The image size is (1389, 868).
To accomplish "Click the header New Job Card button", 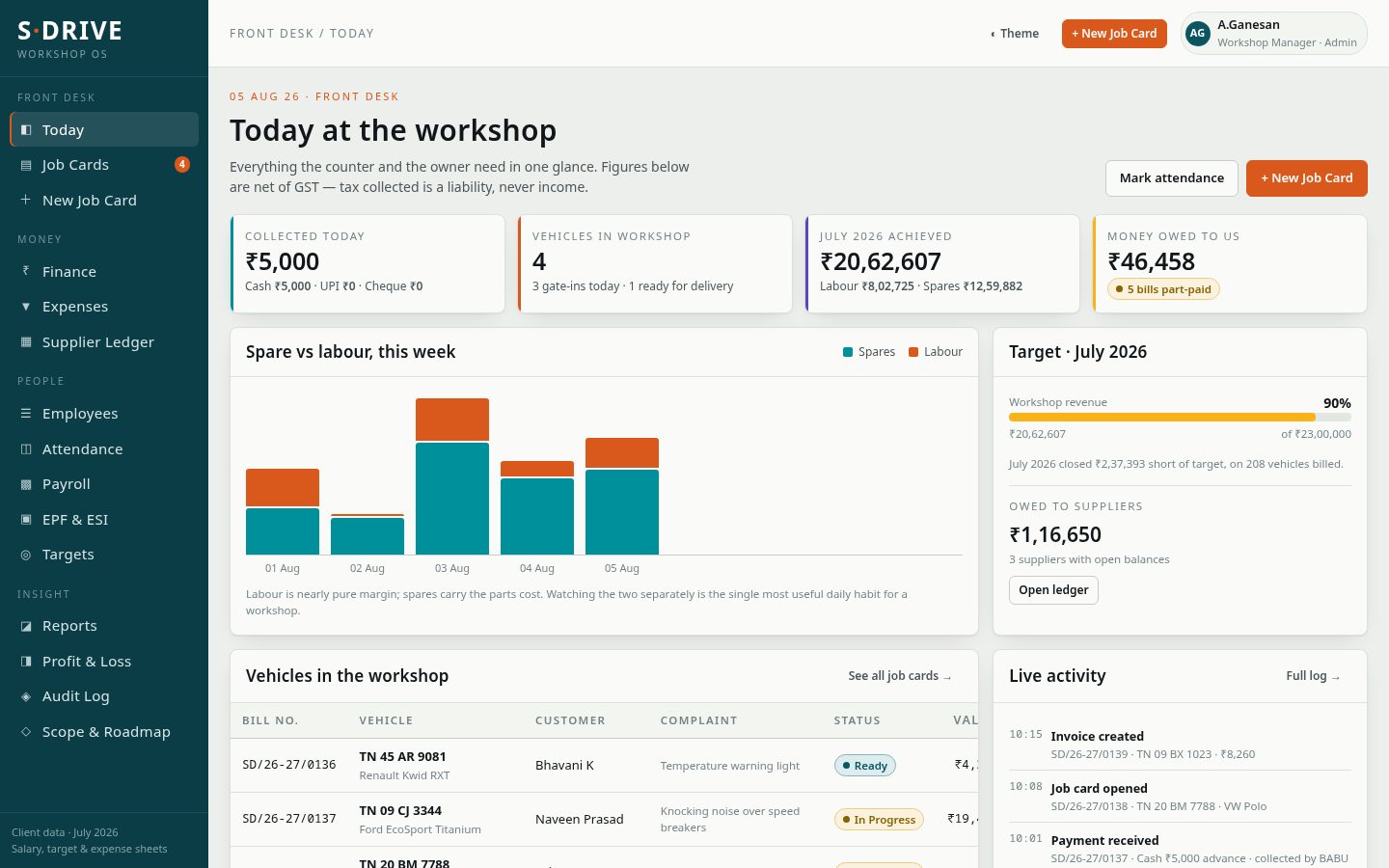I will pos(1114,33).
